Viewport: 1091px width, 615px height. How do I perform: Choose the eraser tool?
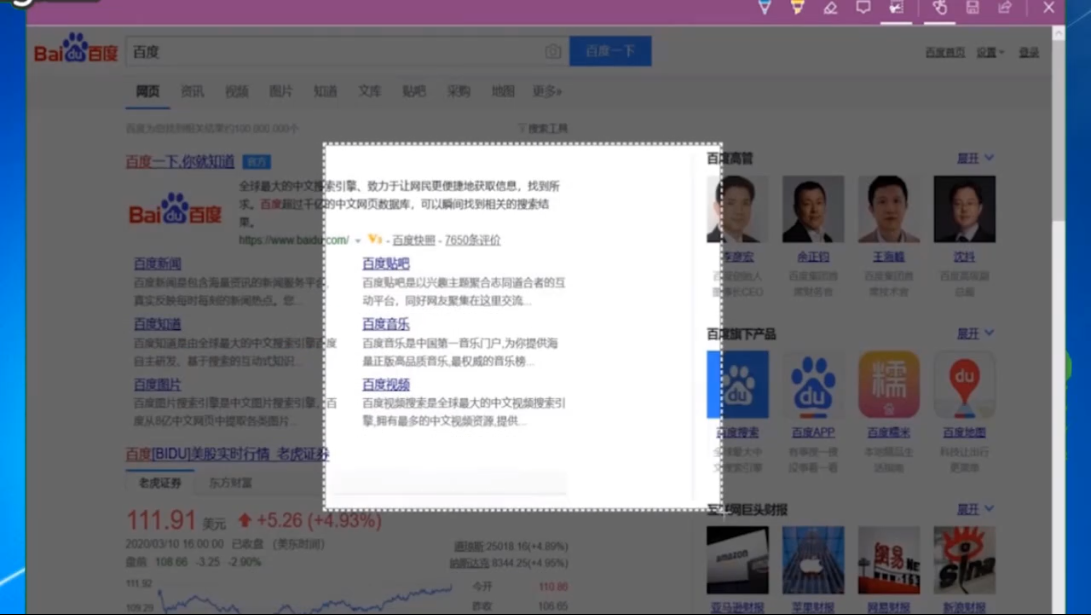(830, 8)
